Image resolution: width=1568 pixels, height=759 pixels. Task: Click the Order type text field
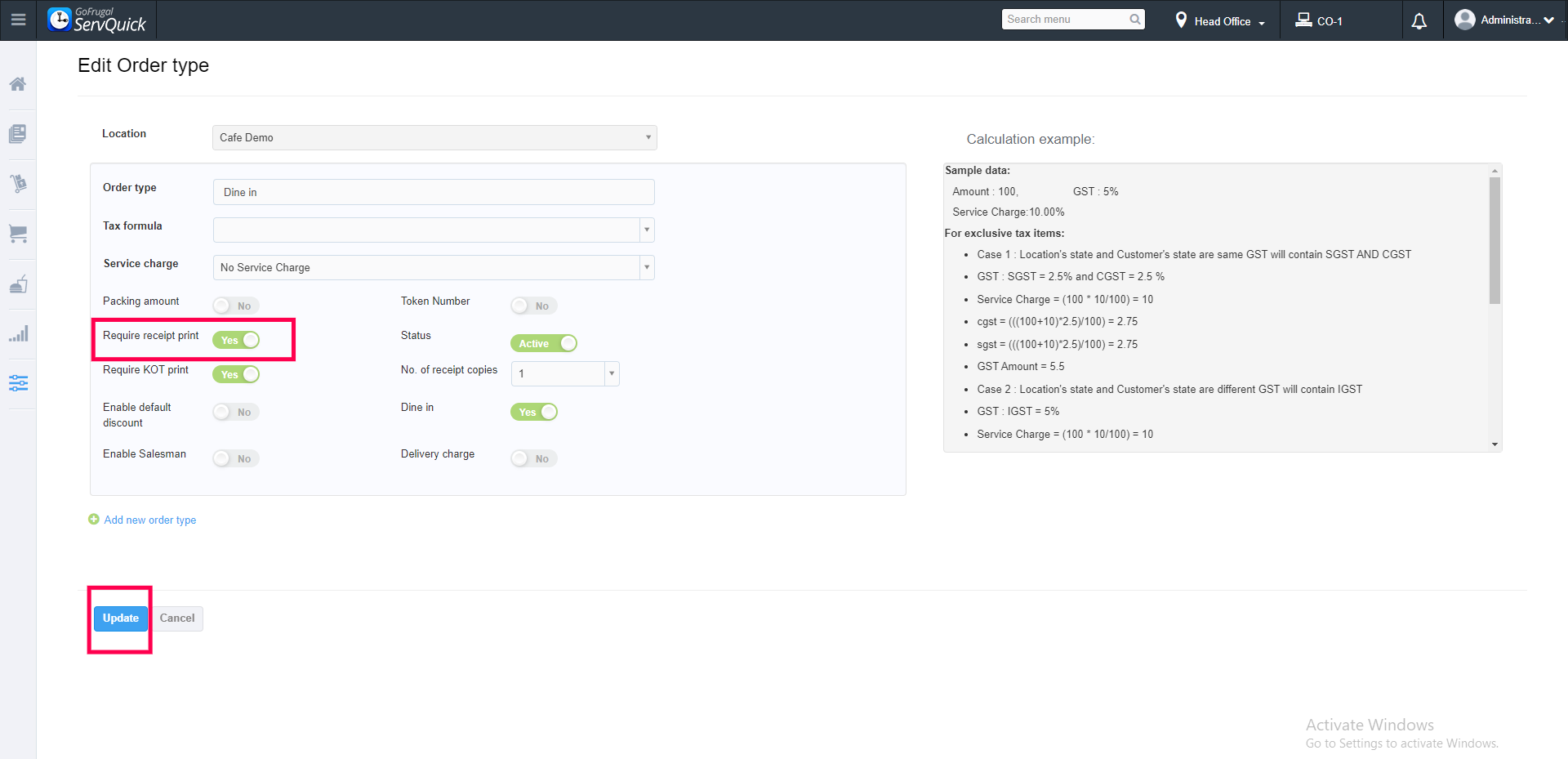(433, 192)
